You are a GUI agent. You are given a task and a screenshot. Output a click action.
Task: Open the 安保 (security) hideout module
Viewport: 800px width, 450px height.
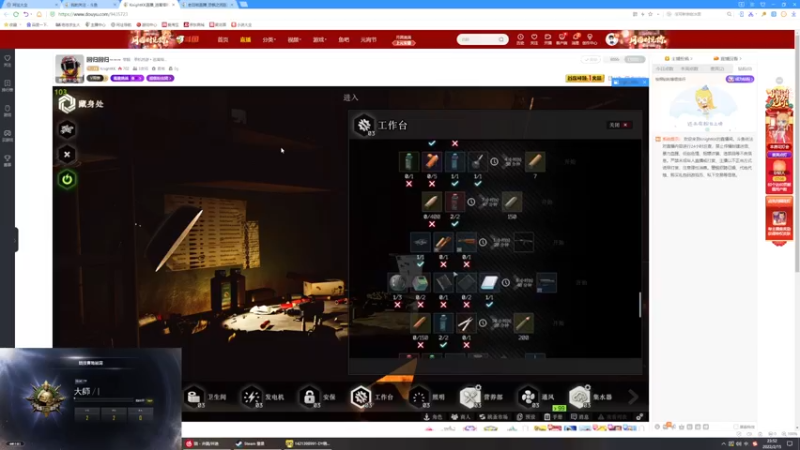[x=319, y=397]
